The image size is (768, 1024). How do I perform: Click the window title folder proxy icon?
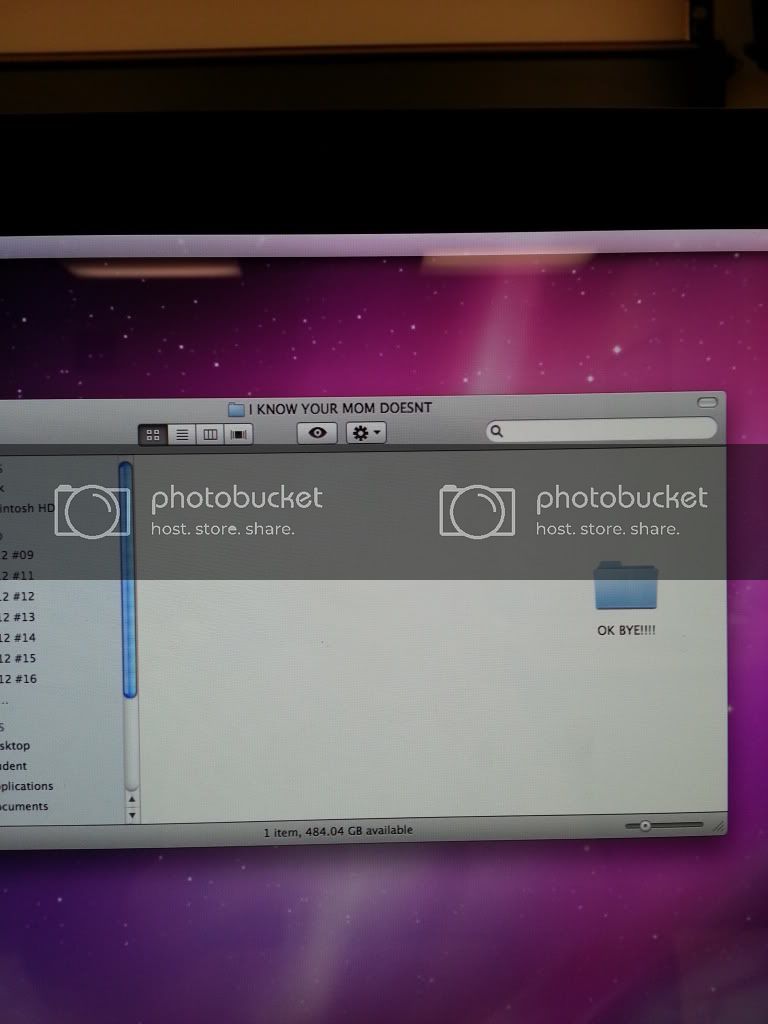(x=236, y=410)
